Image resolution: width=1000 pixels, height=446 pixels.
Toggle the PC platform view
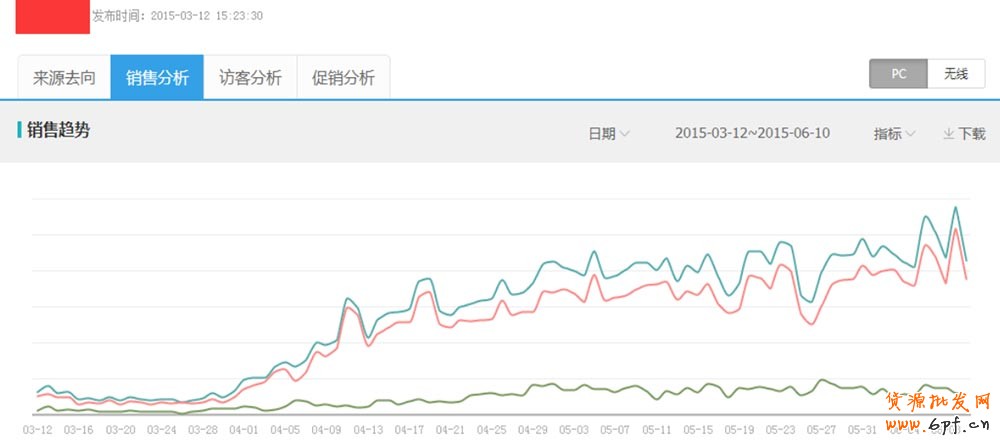898,74
